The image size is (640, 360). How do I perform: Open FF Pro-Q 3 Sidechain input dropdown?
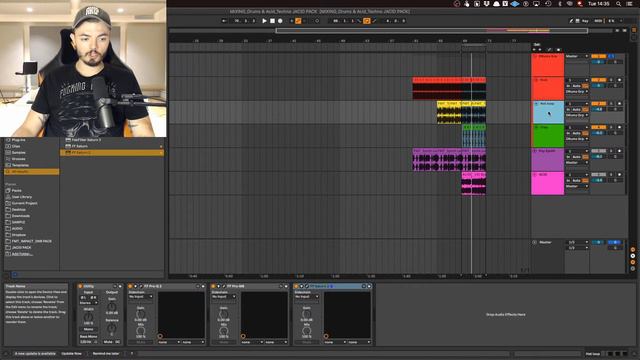click(x=140, y=297)
